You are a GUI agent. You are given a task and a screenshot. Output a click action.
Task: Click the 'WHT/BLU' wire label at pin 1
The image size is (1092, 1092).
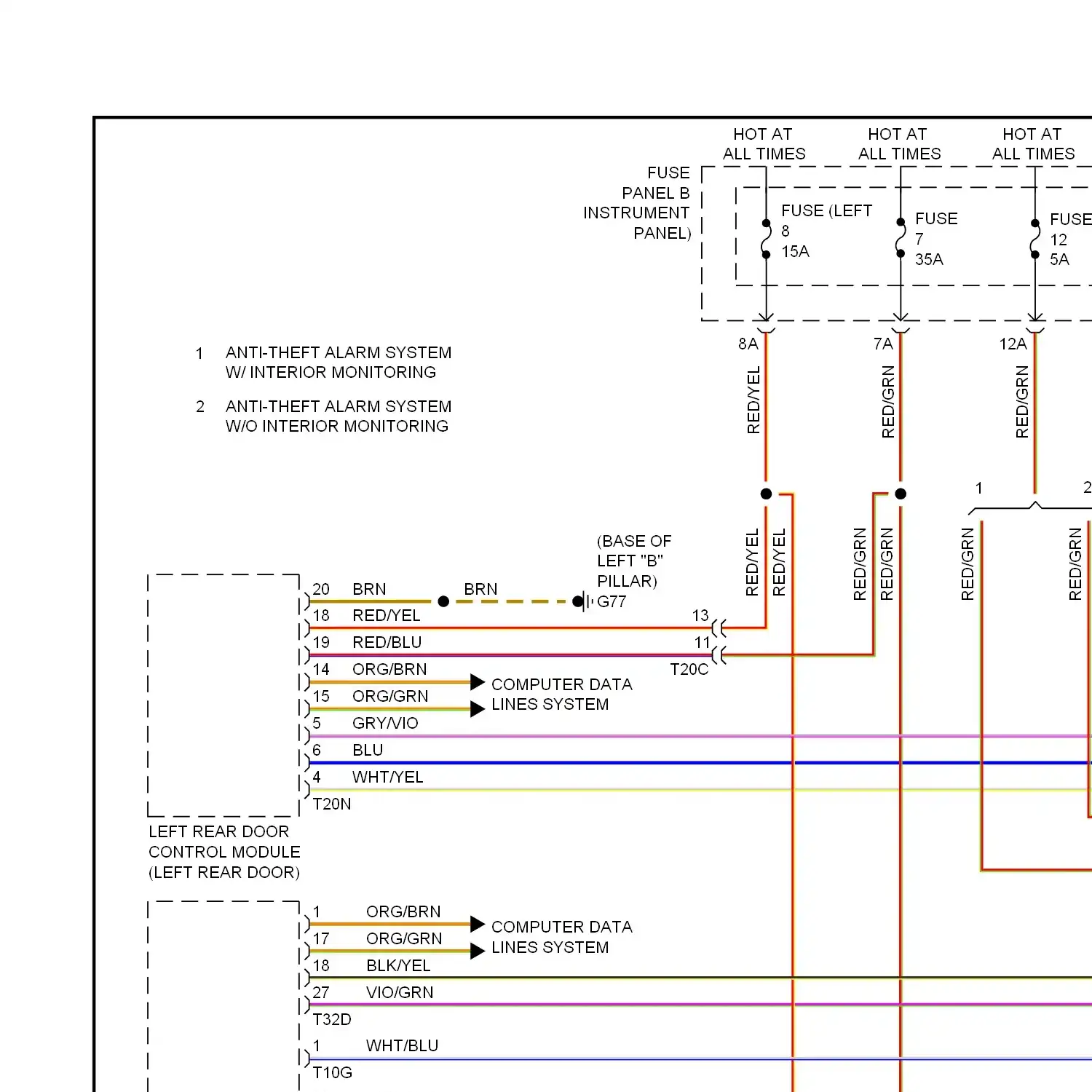[402, 1045]
